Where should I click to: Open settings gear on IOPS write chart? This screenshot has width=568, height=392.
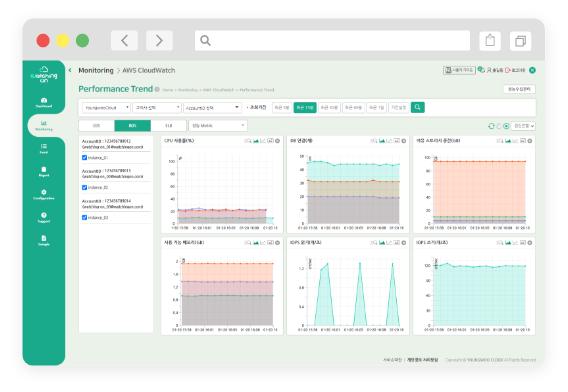click(530, 243)
